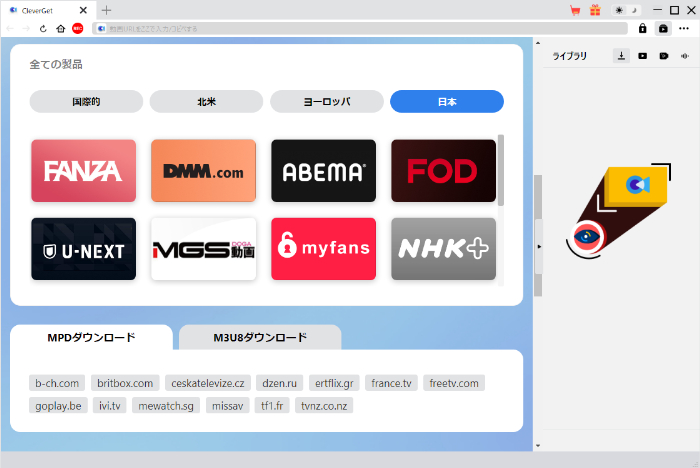Image resolution: width=700 pixels, height=468 pixels.
Task: Reload page with refresh icon
Action: coord(43,29)
